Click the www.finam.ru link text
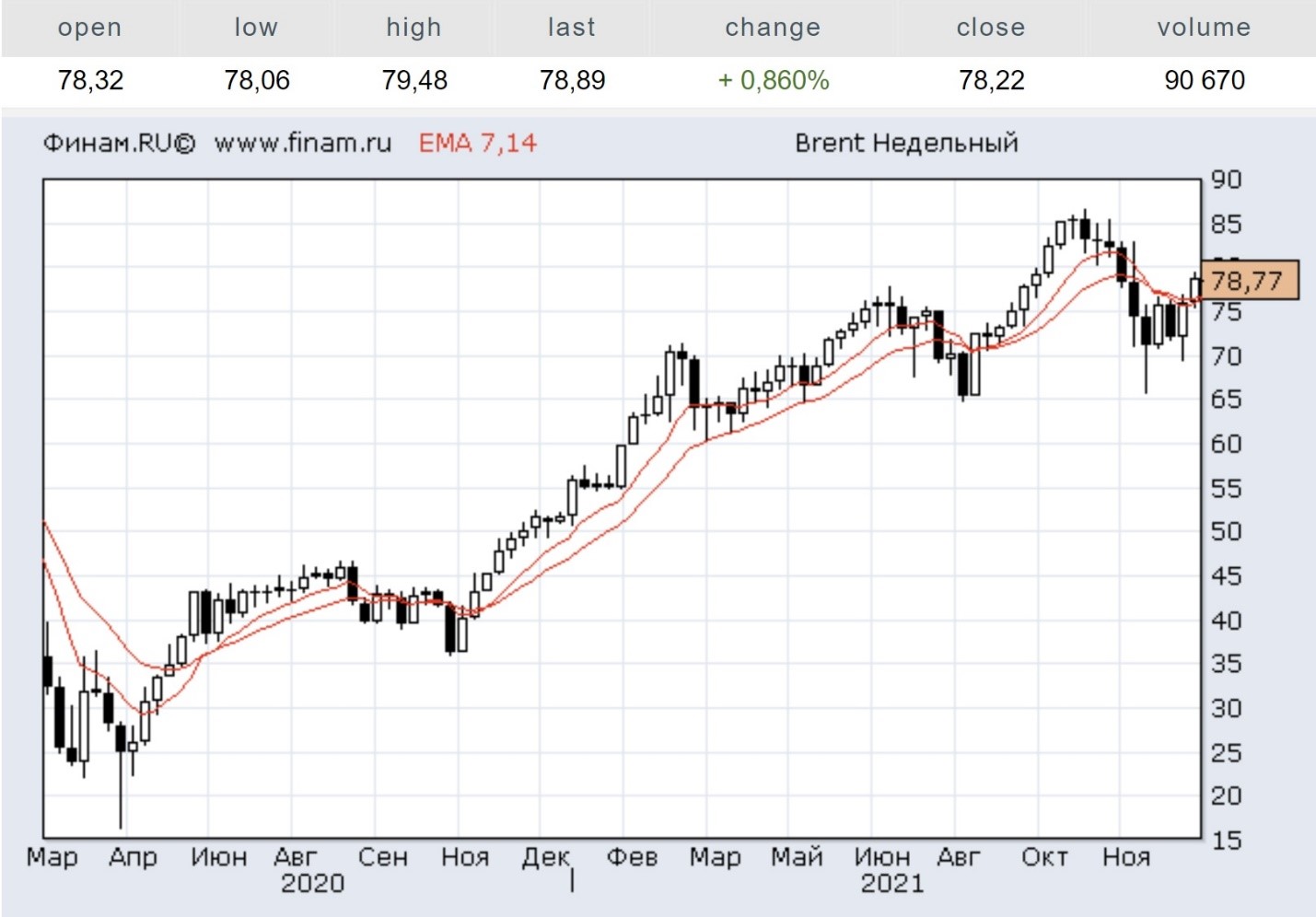 [303, 144]
